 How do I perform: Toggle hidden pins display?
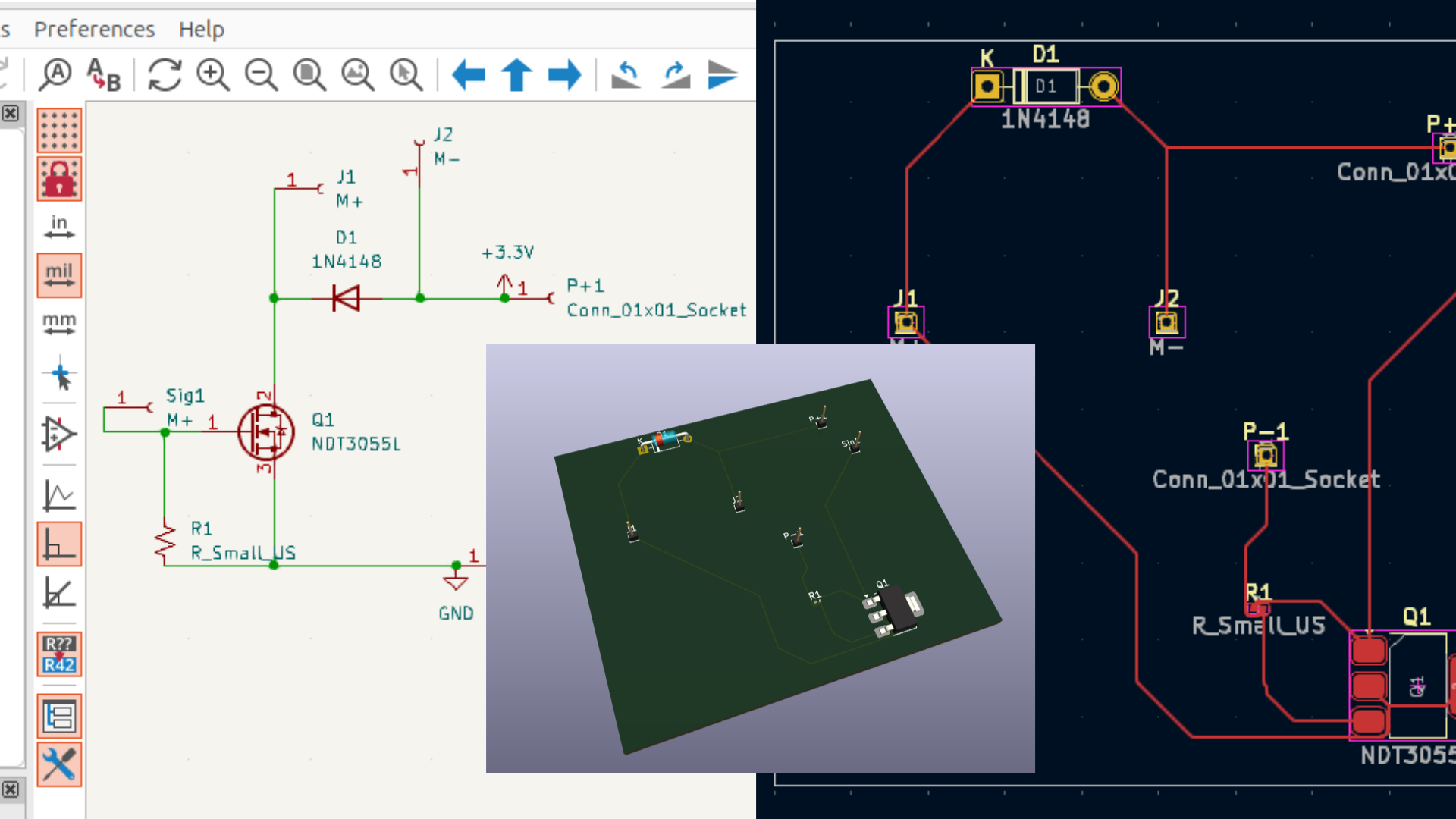[x=59, y=435]
